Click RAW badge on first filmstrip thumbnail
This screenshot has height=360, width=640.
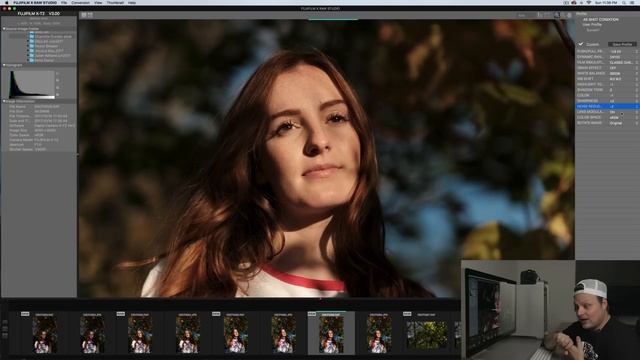[25, 314]
